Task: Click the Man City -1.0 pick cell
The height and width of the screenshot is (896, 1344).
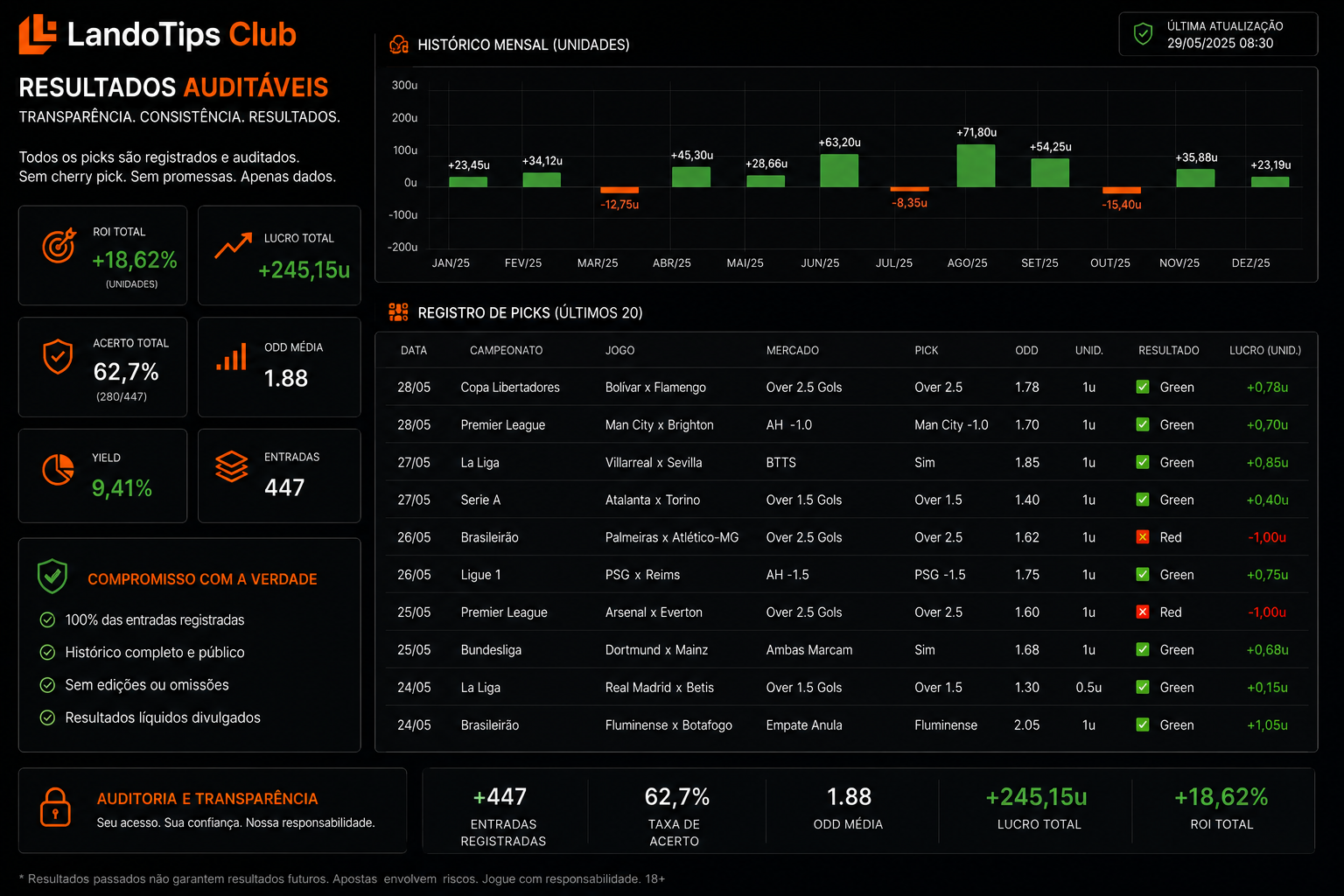Action: pos(951,424)
